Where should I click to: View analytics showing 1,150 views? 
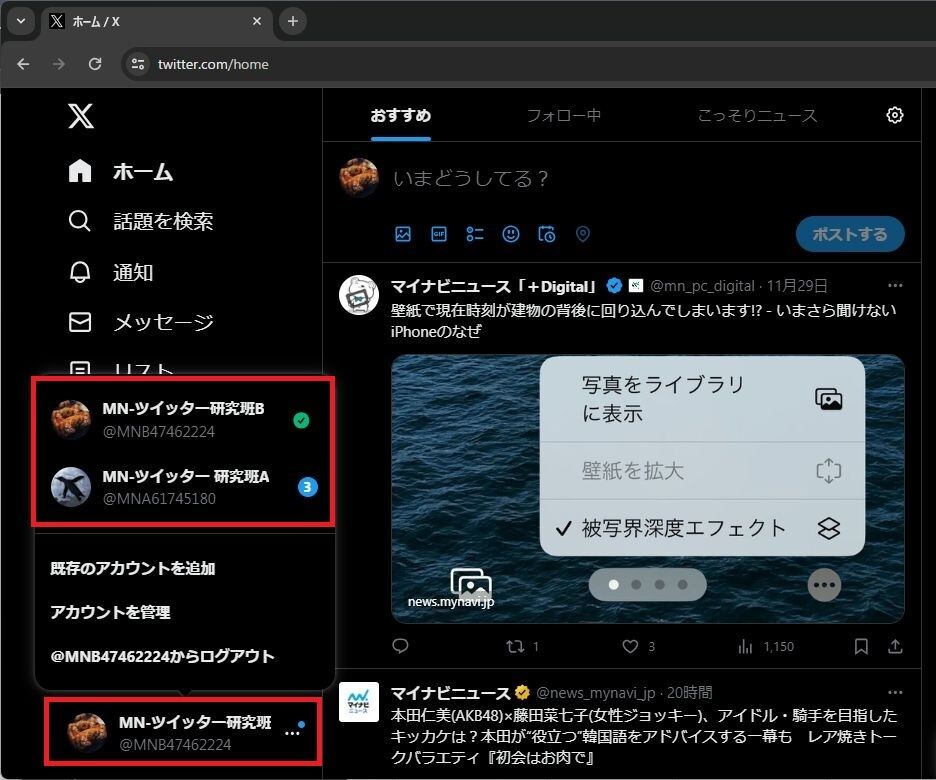point(766,646)
